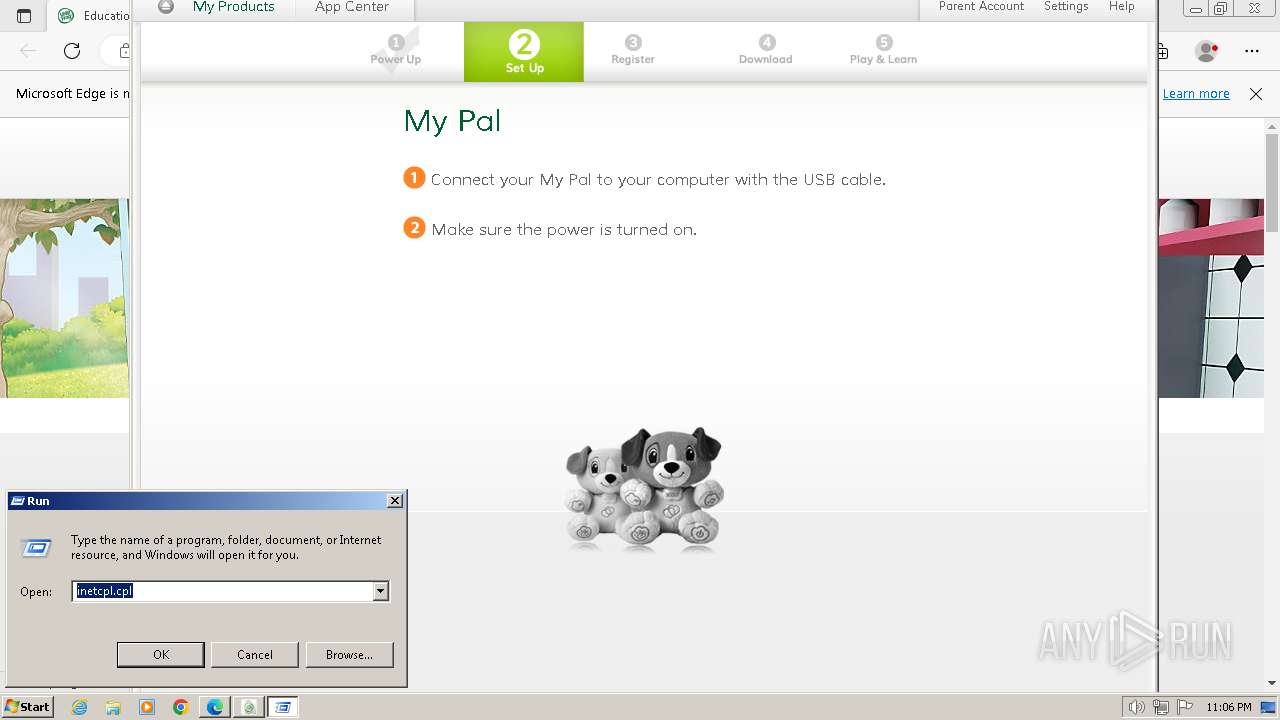
Task: Select step 2 Set Up
Action: point(524,52)
